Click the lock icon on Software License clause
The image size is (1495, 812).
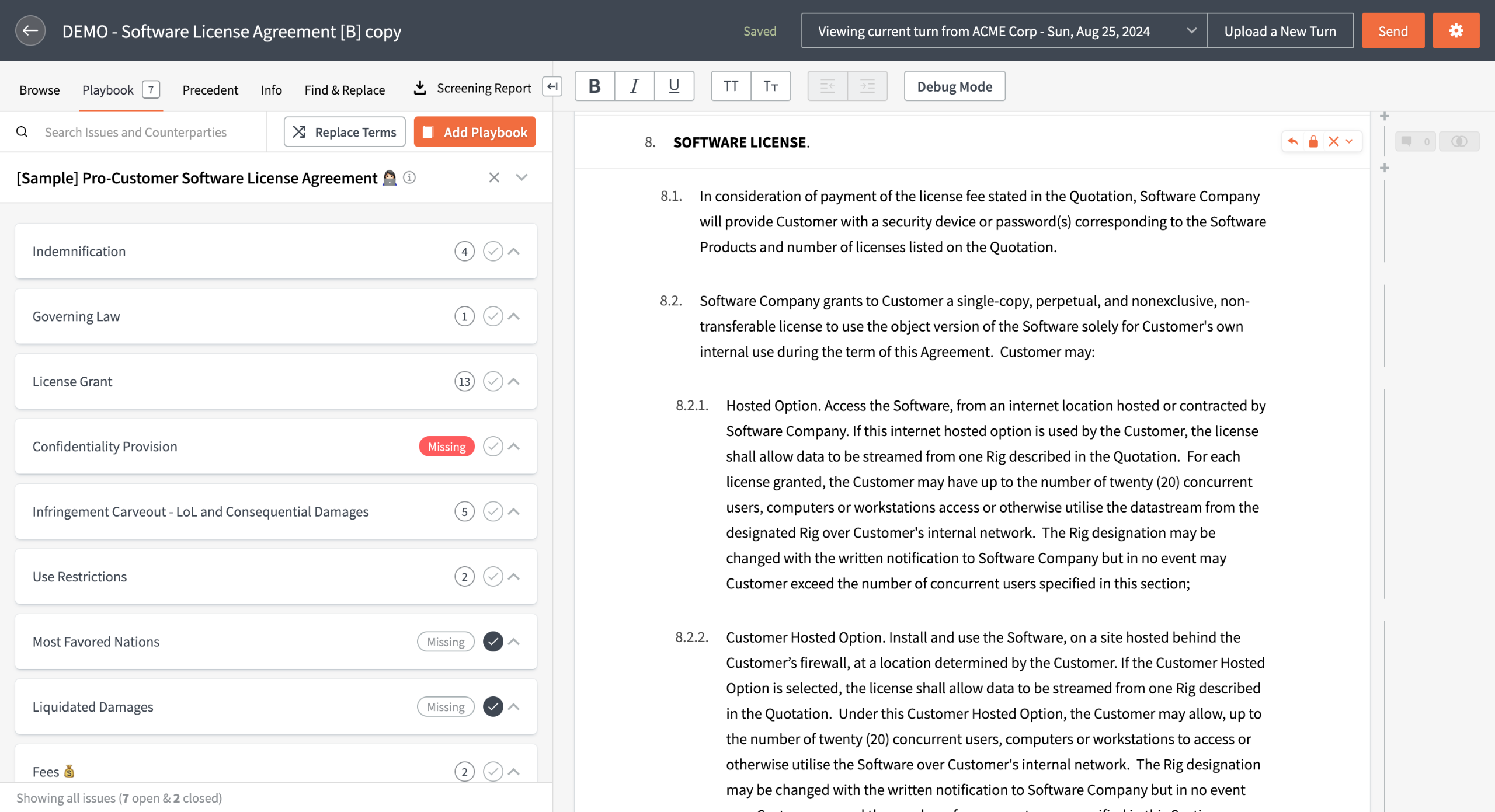pyautogui.click(x=1313, y=142)
